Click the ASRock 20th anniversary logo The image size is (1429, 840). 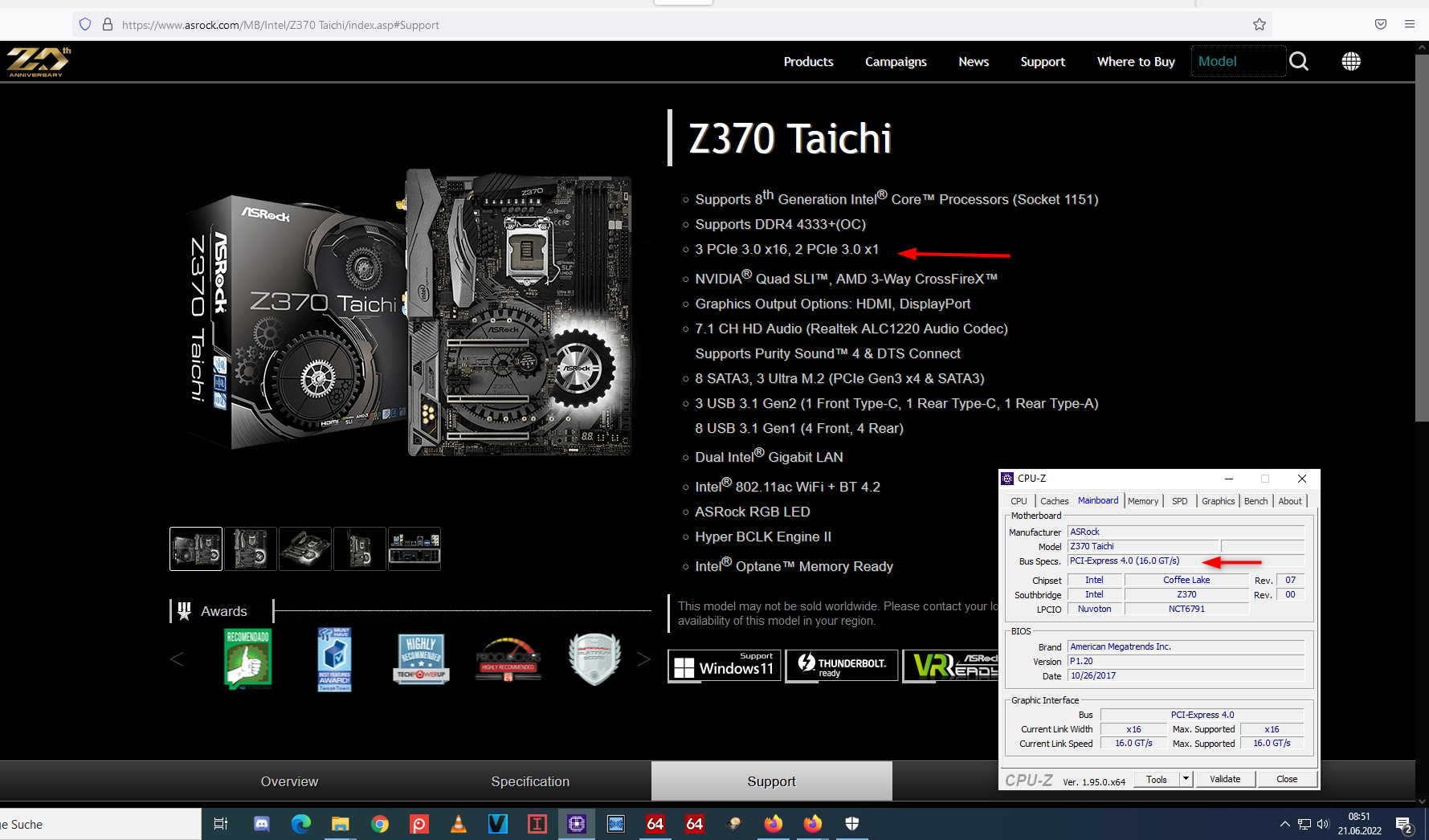39,62
